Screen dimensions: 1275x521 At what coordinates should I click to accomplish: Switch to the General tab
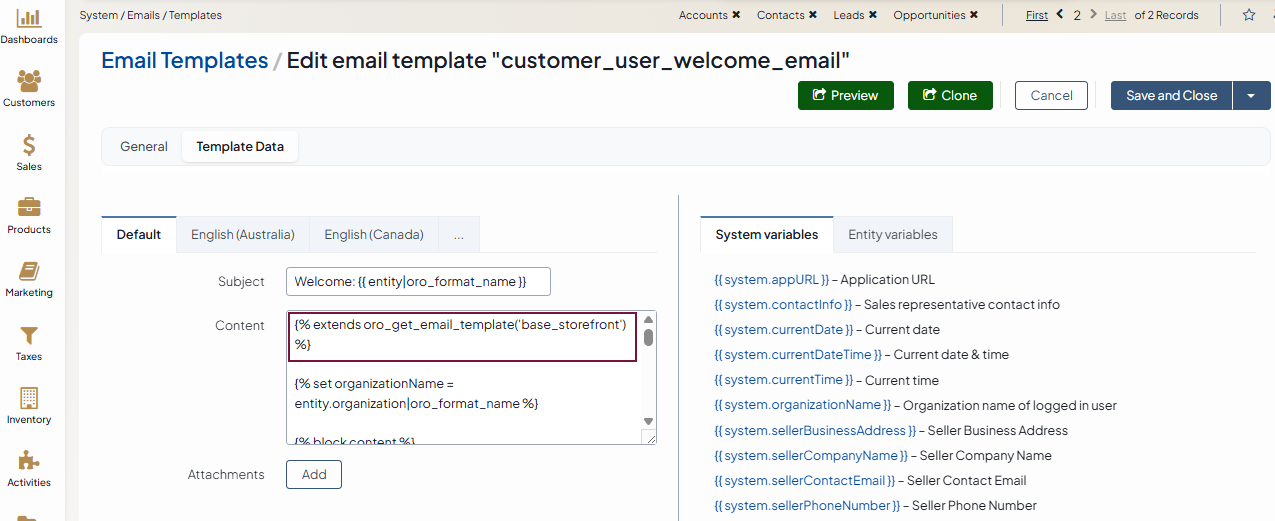tap(144, 147)
